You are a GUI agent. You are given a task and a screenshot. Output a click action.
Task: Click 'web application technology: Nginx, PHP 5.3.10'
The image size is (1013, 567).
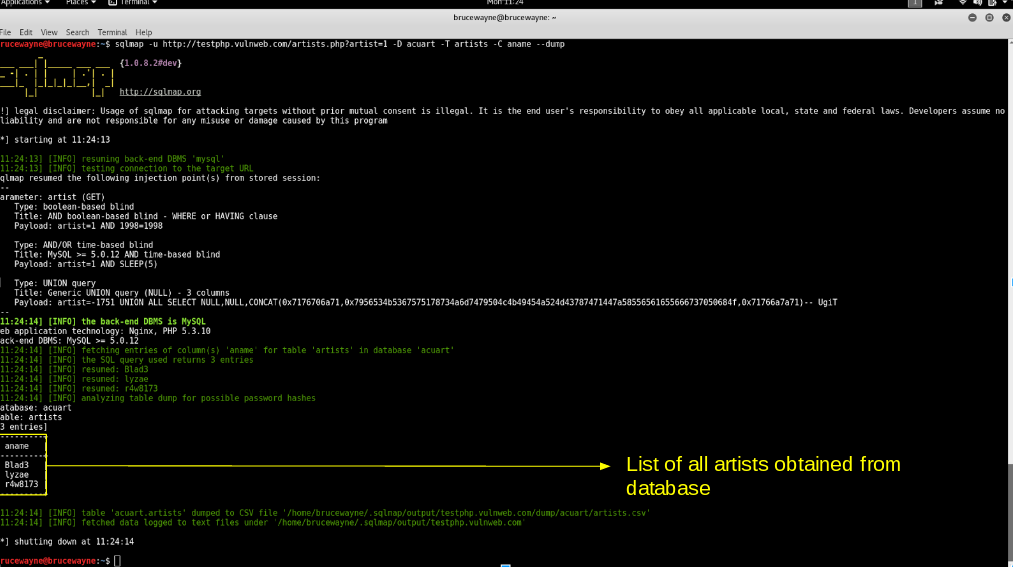[x=105, y=331]
